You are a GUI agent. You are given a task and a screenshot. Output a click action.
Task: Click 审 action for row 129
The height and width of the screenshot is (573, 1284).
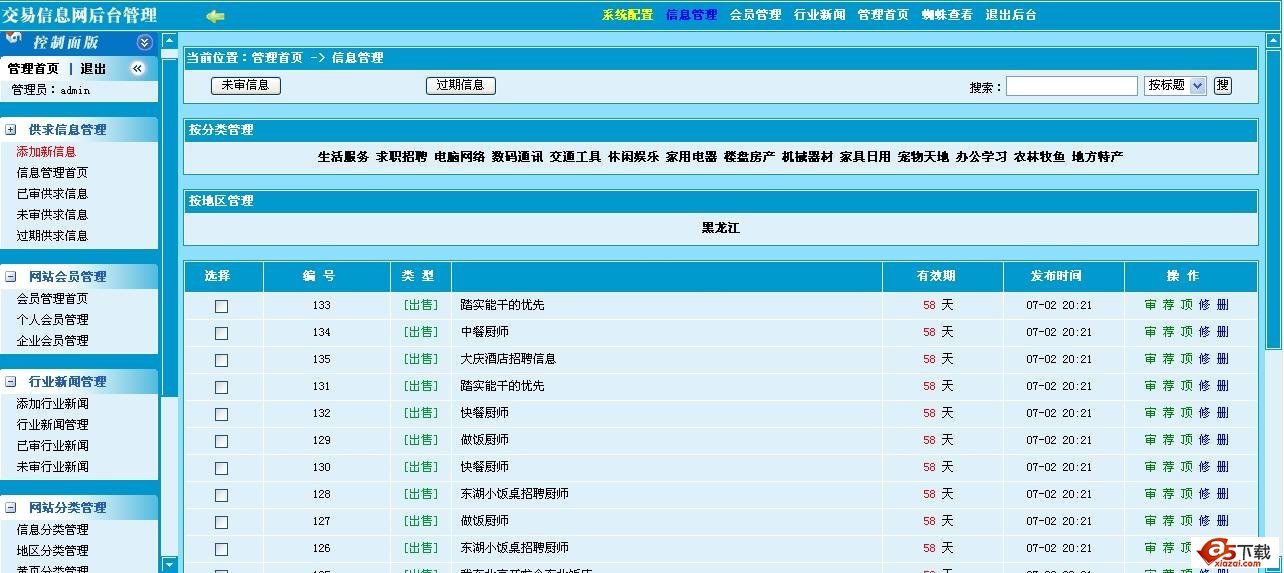pyautogui.click(x=1151, y=440)
